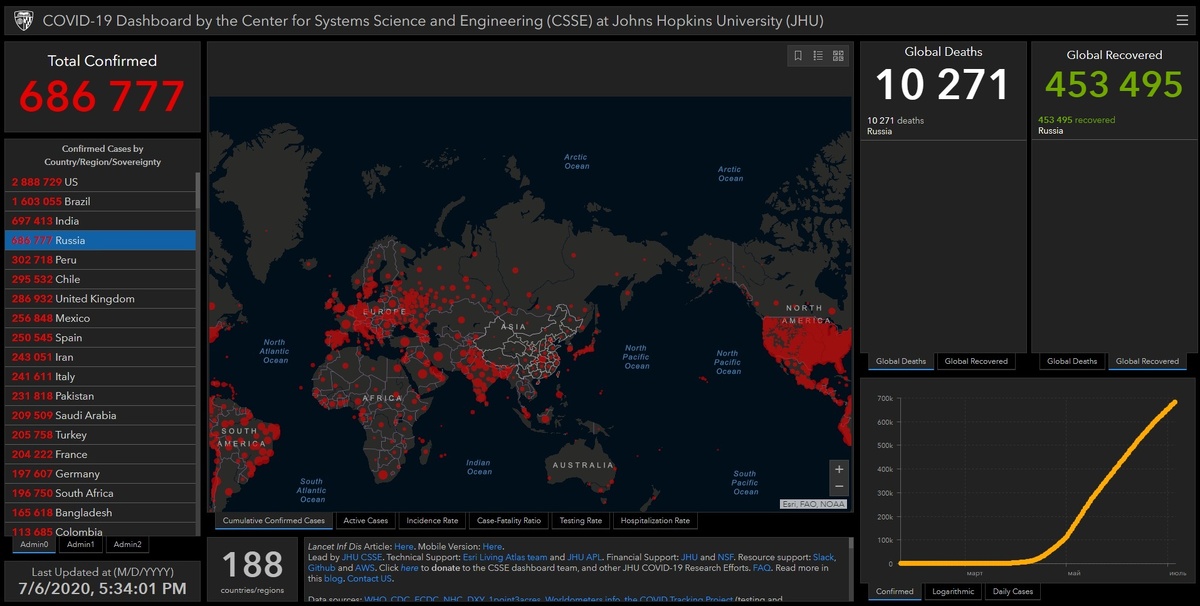Select the Admin1 list tab

pos(80,545)
